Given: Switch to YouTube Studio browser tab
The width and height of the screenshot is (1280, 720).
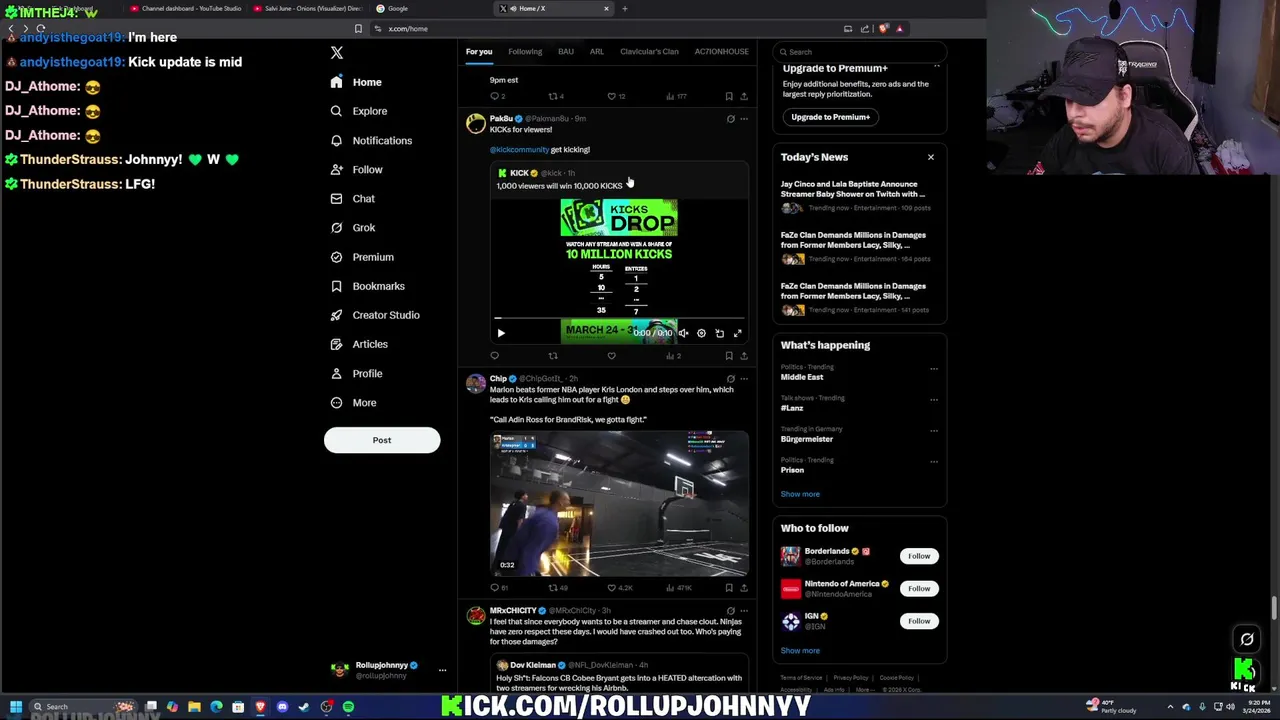Looking at the screenshot, I should click(x=186, y=9).
